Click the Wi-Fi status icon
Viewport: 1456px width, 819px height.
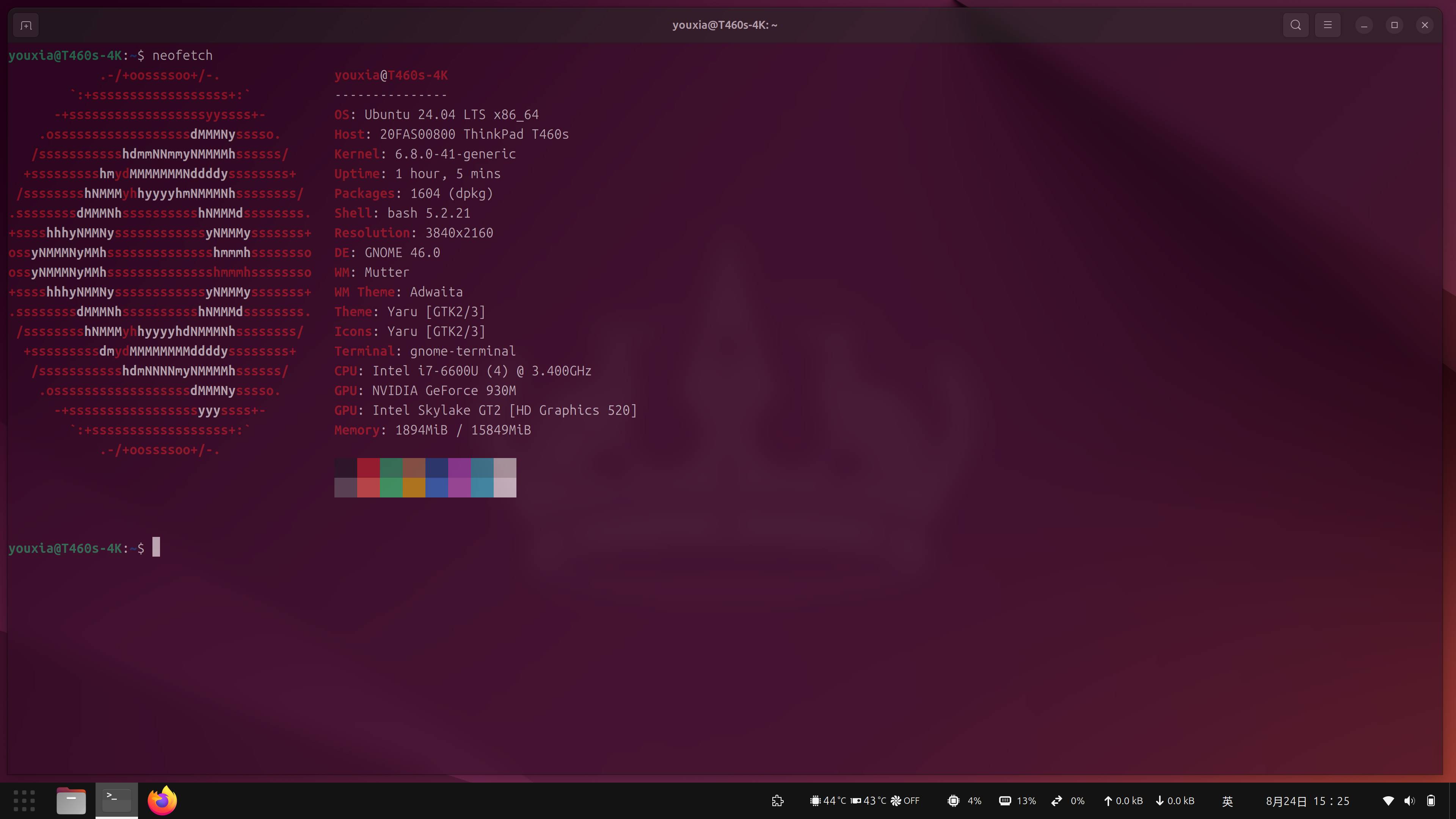point(1388,801)
